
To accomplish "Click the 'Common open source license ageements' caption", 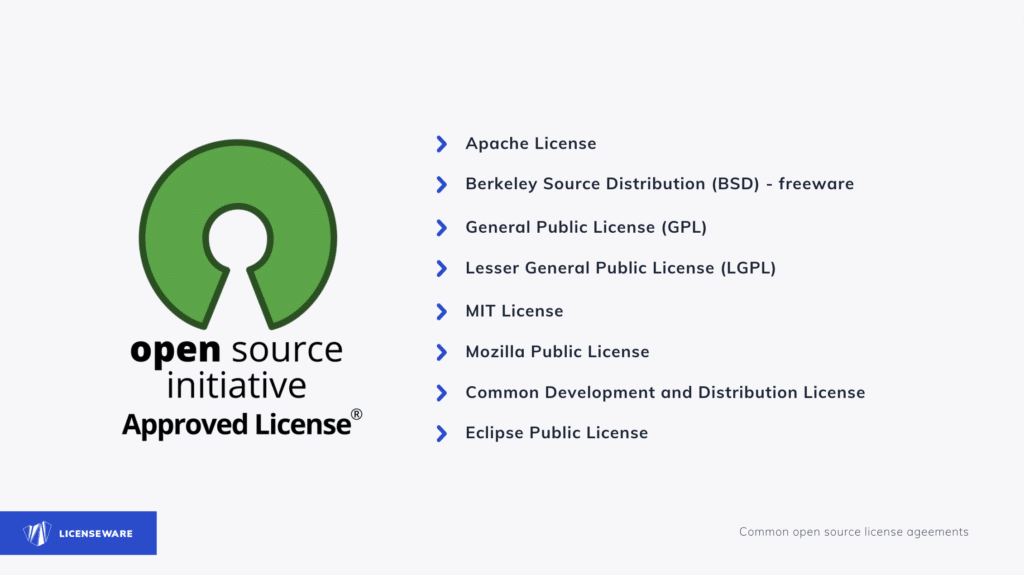I will [854, 532].
